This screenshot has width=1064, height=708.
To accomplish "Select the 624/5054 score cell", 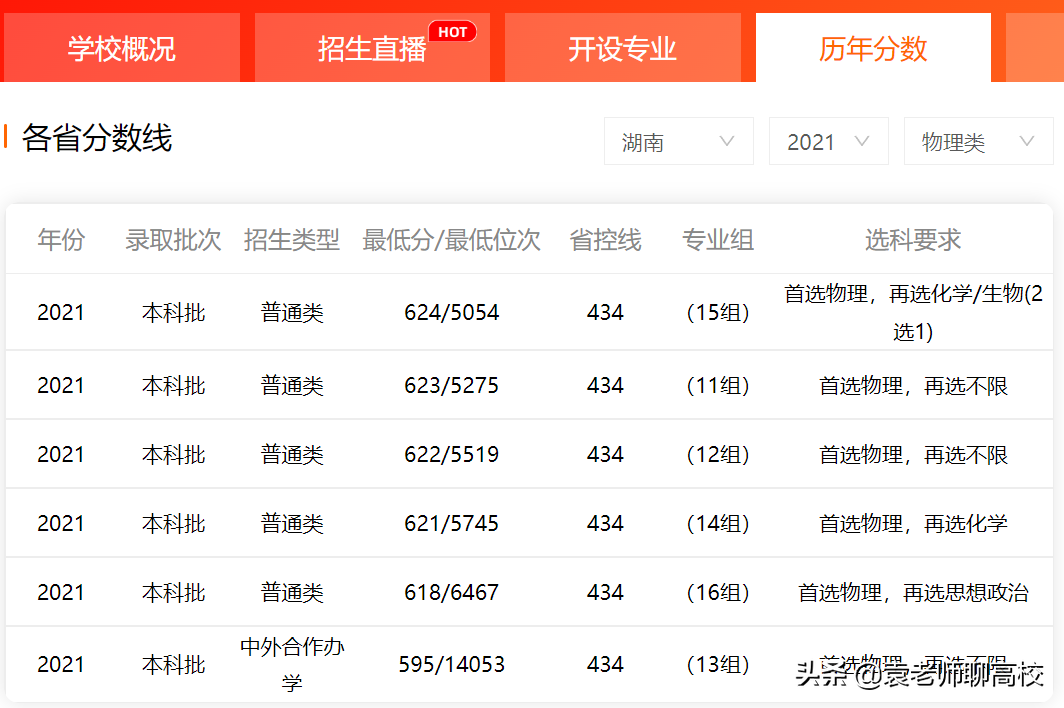I will (x=451, y=311).
